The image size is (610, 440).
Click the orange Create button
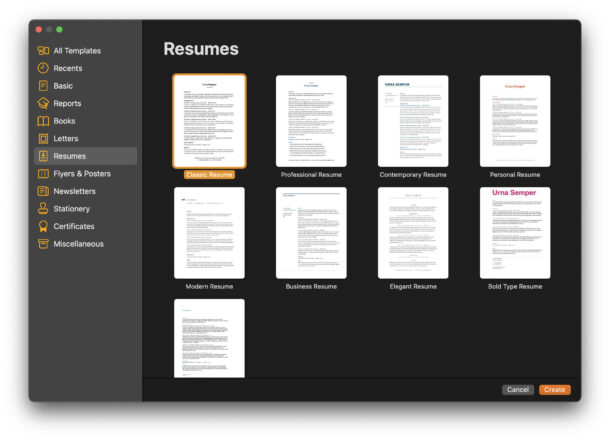[555, 389]
